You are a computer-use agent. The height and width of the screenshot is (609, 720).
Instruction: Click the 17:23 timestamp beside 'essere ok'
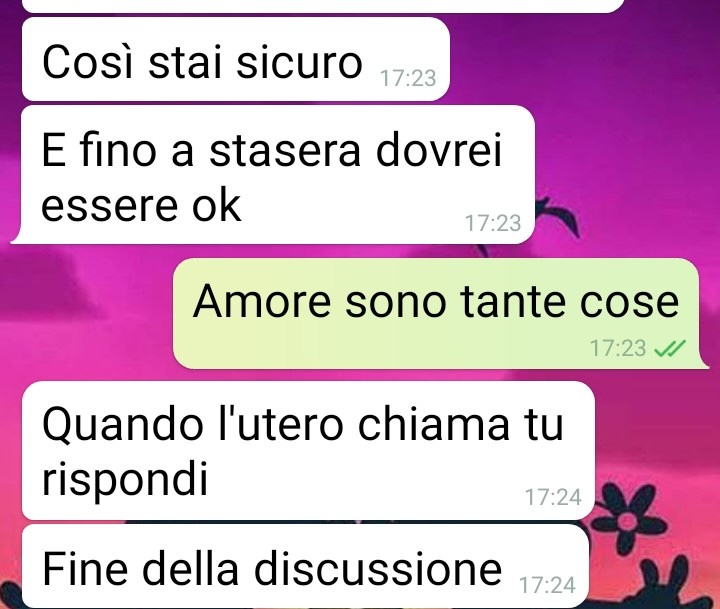pyautogui.click(x=493, y=223)
